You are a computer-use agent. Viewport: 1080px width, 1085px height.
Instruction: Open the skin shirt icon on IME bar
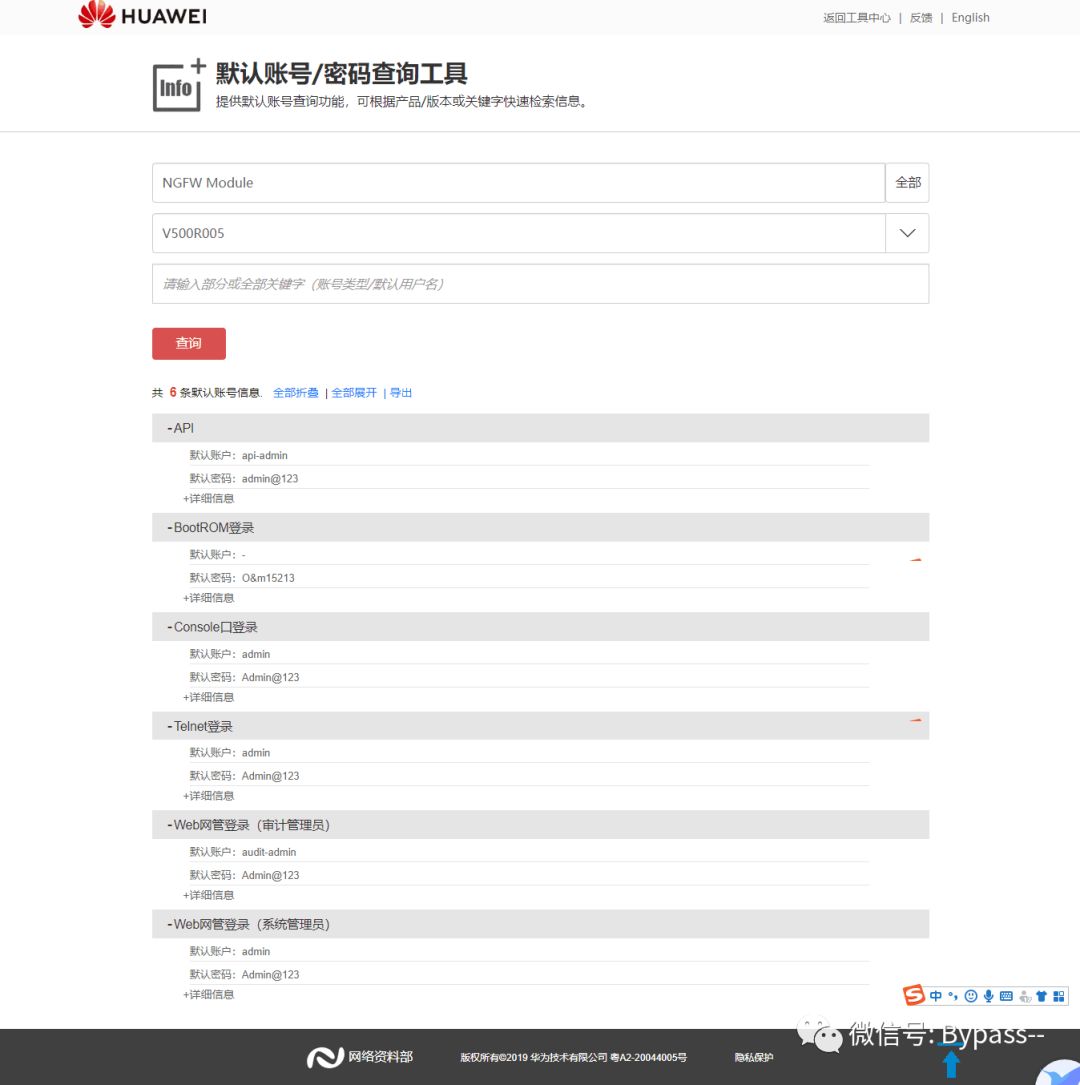[x=1041, y=996]
